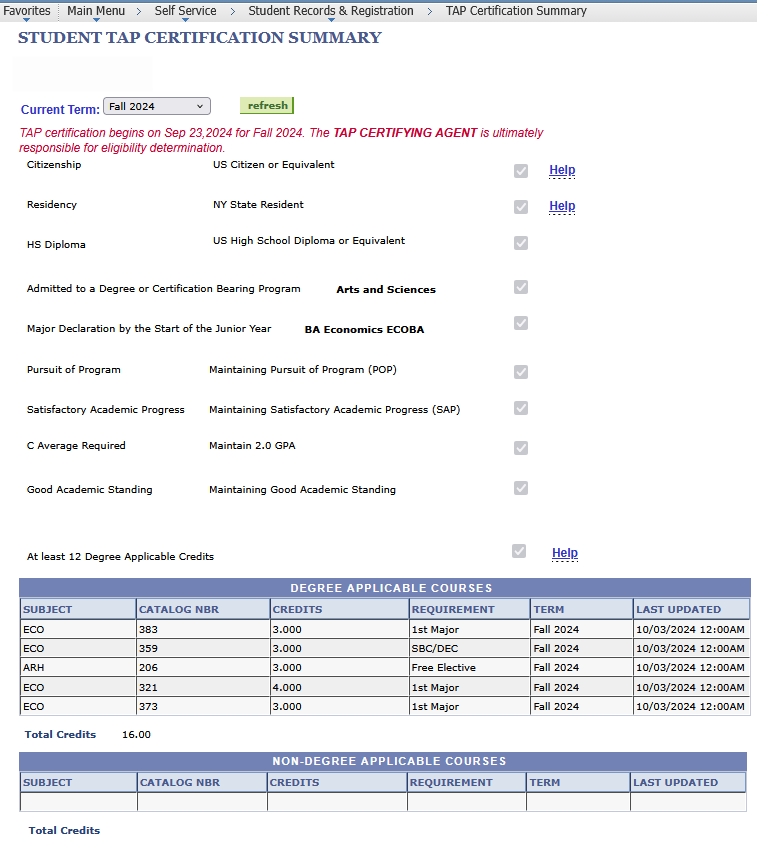The image size is (757, 845).
Task: Toggle the Residency checkbox
Action: pos(520,207)
